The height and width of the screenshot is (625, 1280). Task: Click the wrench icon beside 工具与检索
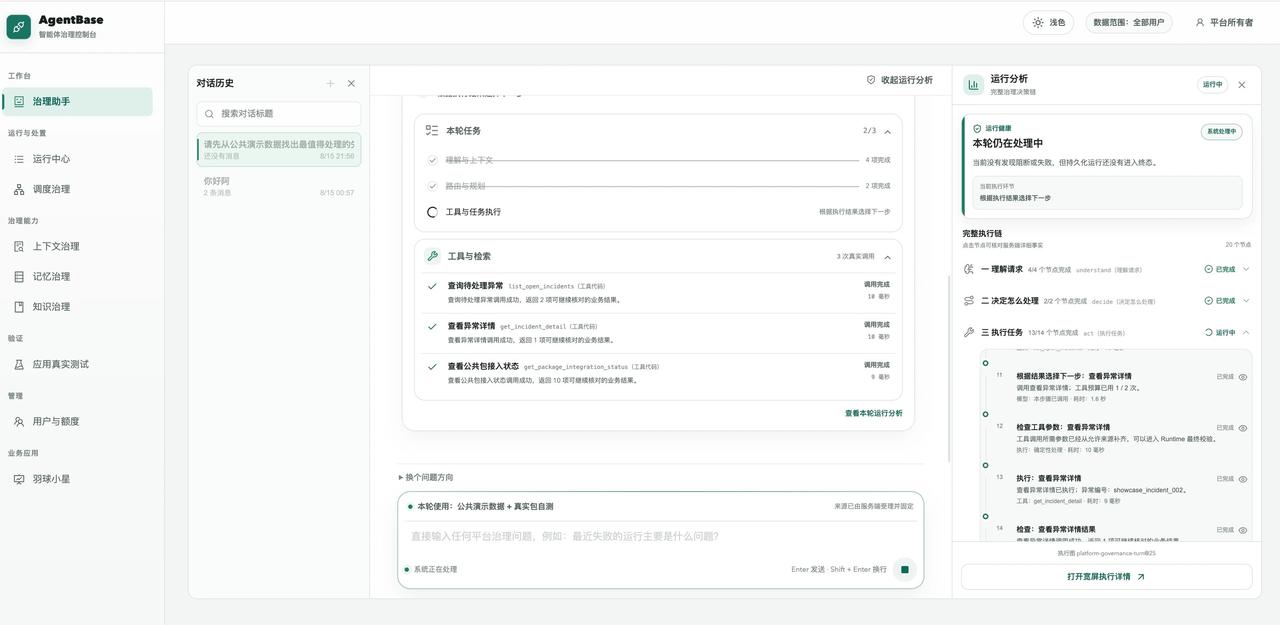[432, 256]
